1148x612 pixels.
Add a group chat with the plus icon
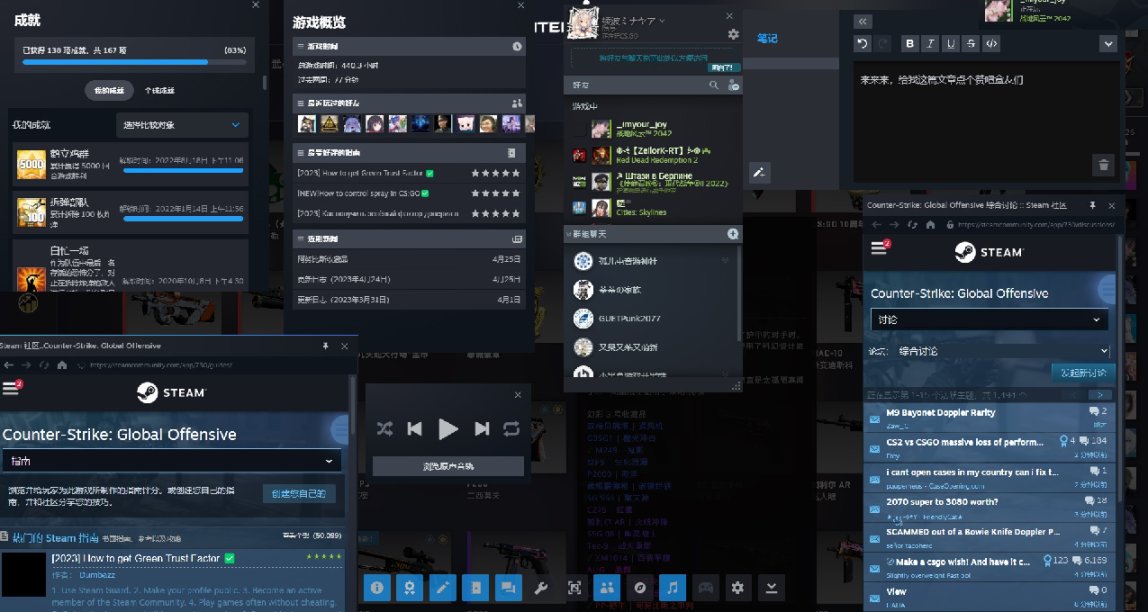(x=732, y=234)
